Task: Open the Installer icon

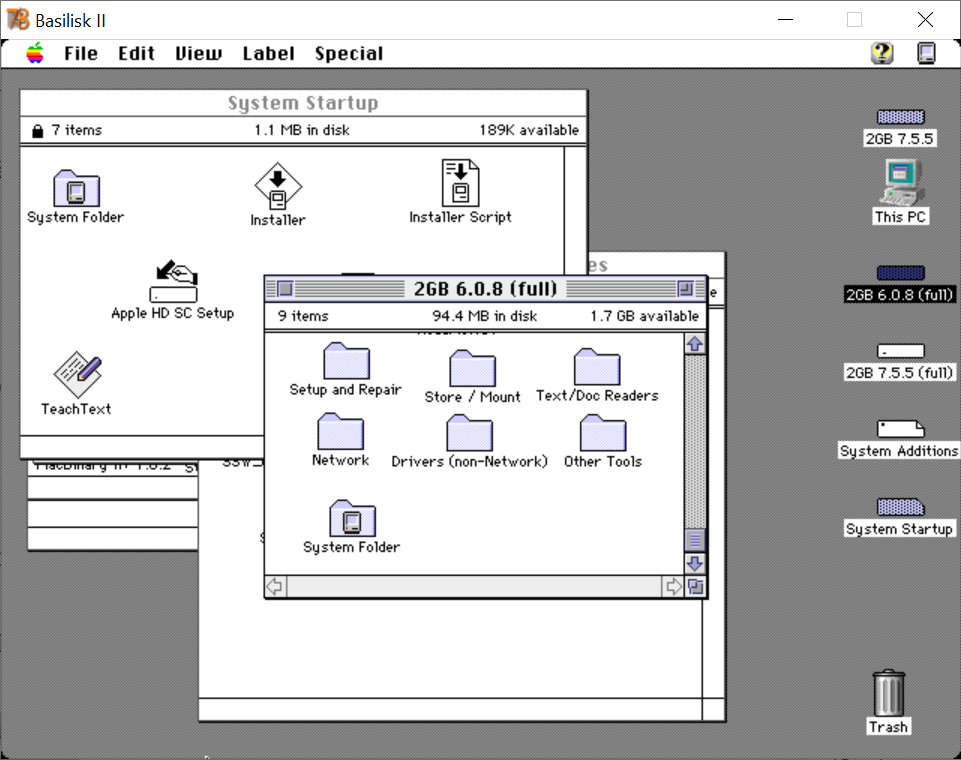Action: [x=277, y=185]
